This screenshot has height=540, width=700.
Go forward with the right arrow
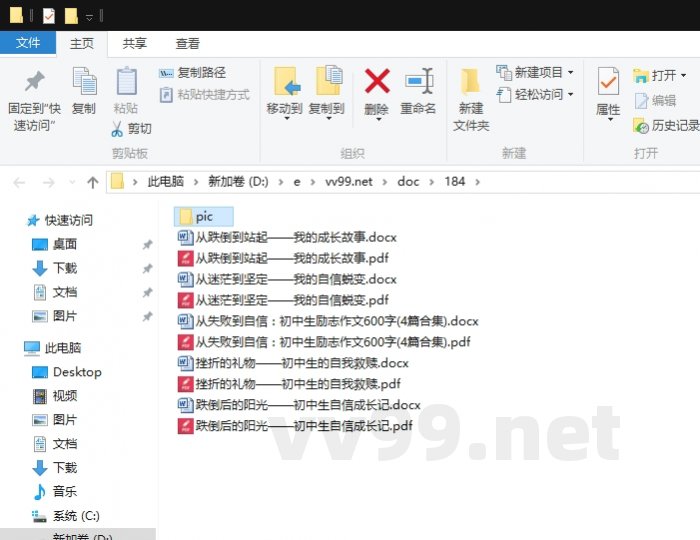[x=48, y=183]
